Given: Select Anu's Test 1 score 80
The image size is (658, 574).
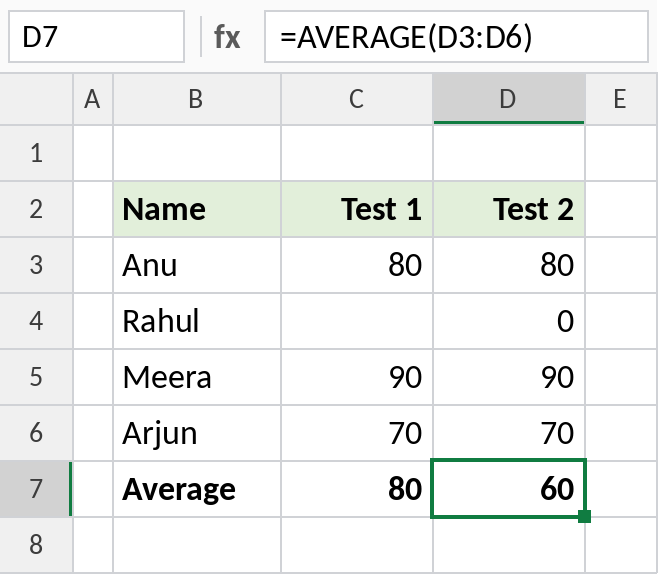Looking at the screenshot, I should point(357,265).
